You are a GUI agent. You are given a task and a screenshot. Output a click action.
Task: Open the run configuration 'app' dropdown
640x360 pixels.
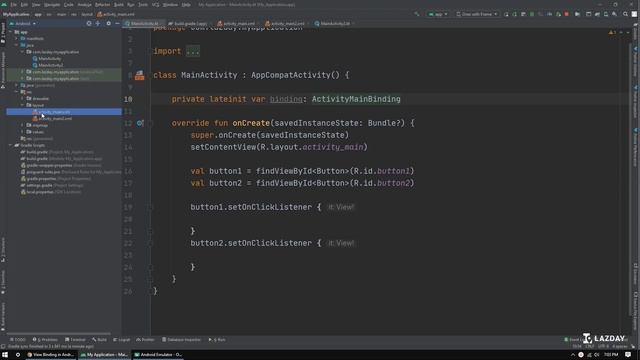click(437, 14)
